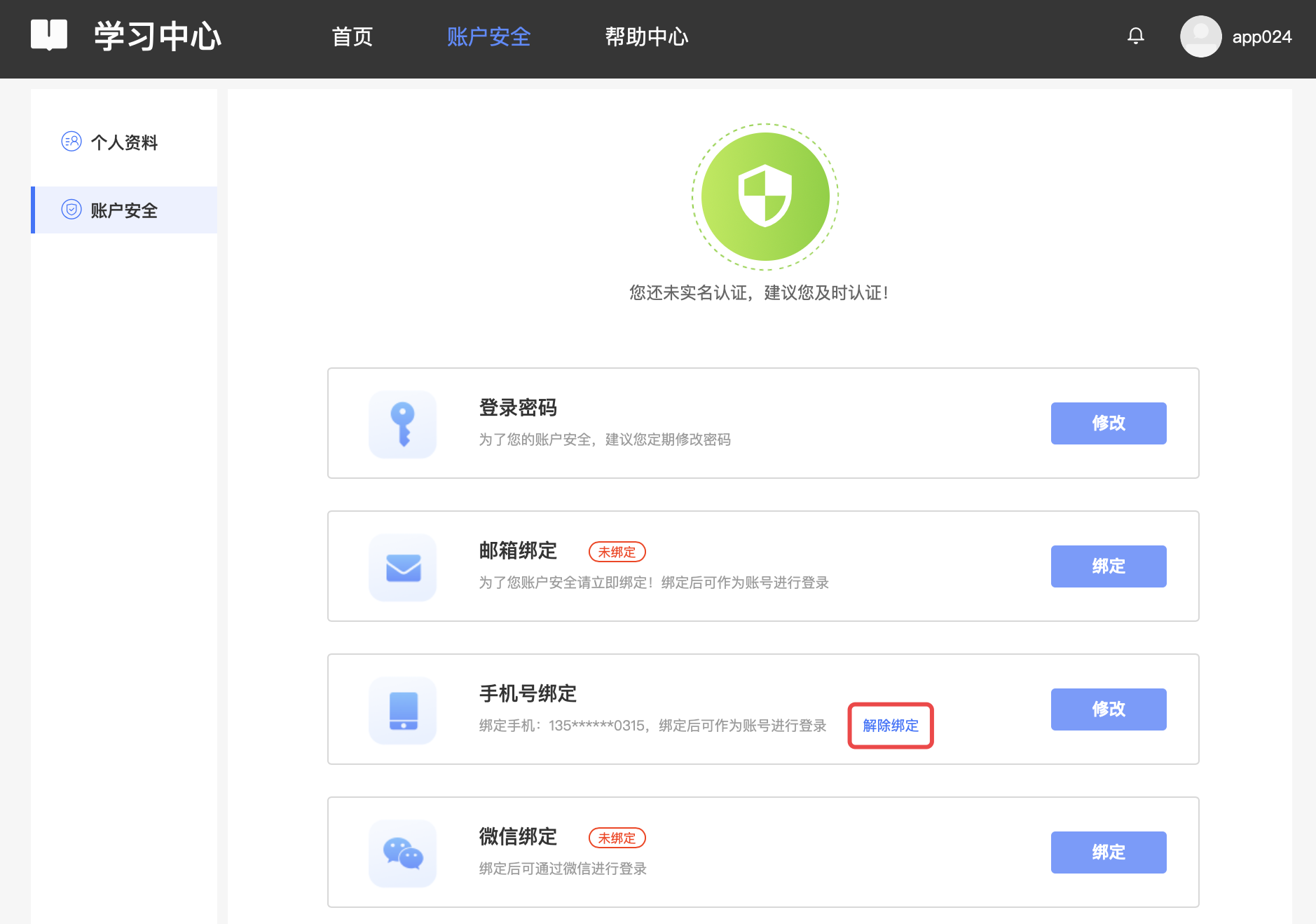Open 个人资料 in the sidebar

(124, 142)
